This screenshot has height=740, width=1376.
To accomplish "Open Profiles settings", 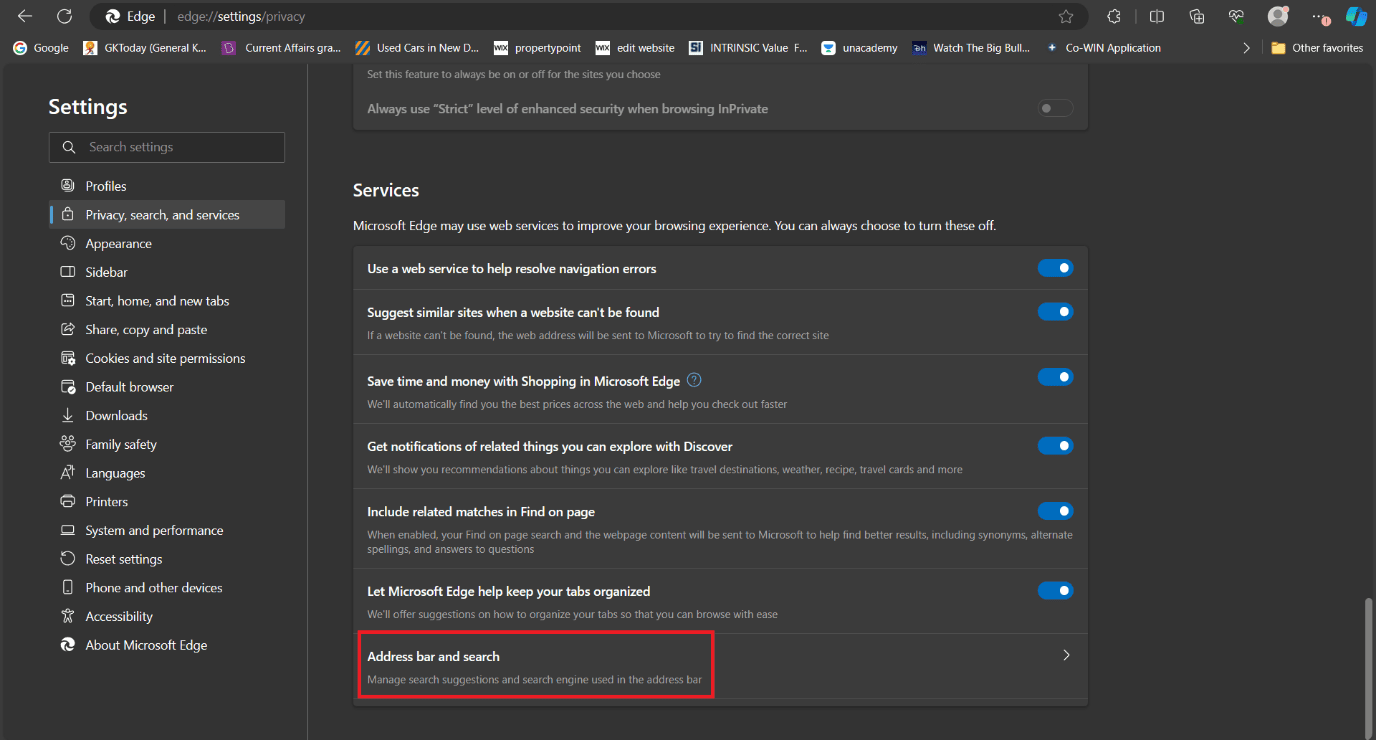I will [167, 186].
